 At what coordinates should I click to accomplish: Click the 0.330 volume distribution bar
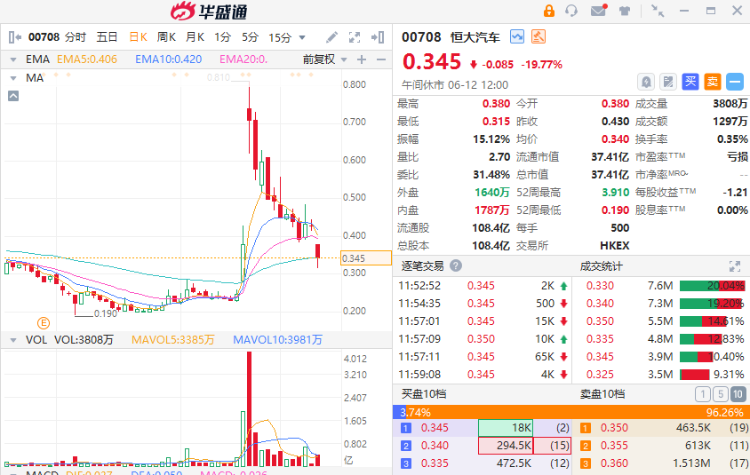click(x=712, y=286)
